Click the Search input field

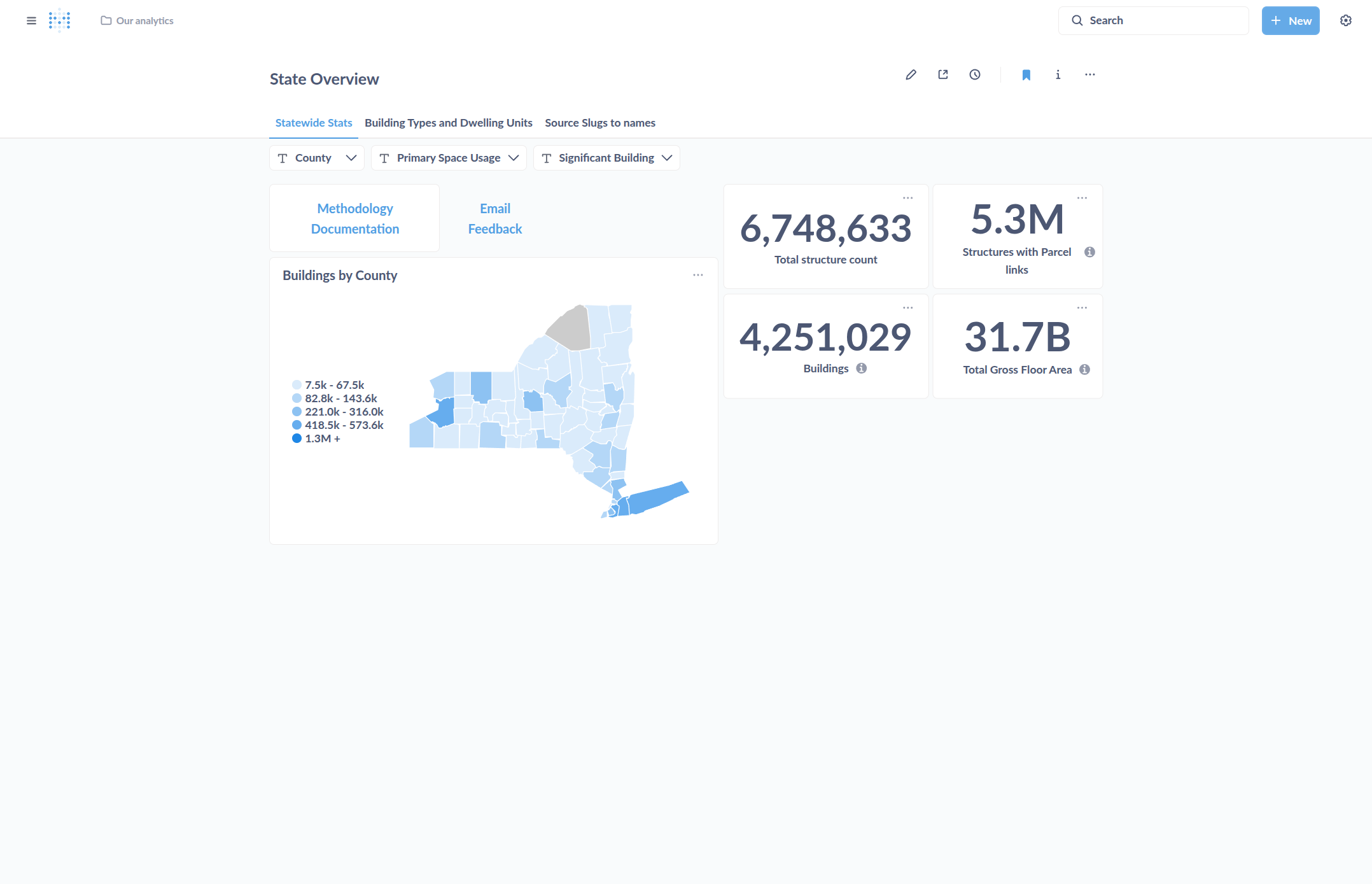coord(1153,20)
